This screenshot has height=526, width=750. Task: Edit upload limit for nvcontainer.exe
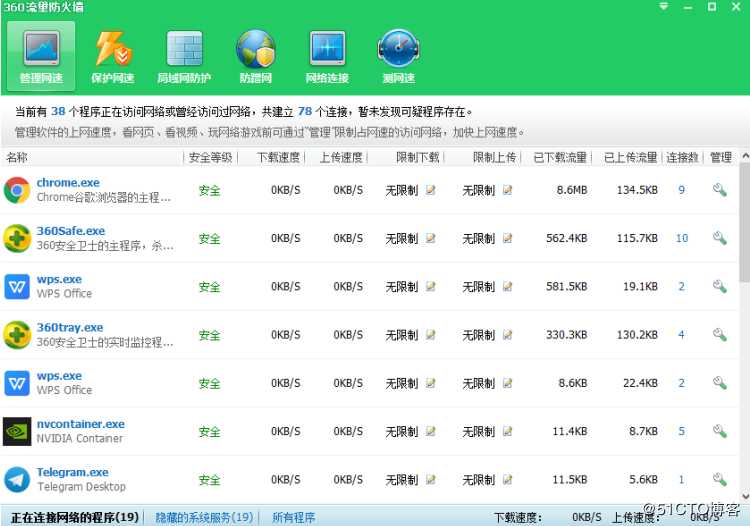click(507, 431)
